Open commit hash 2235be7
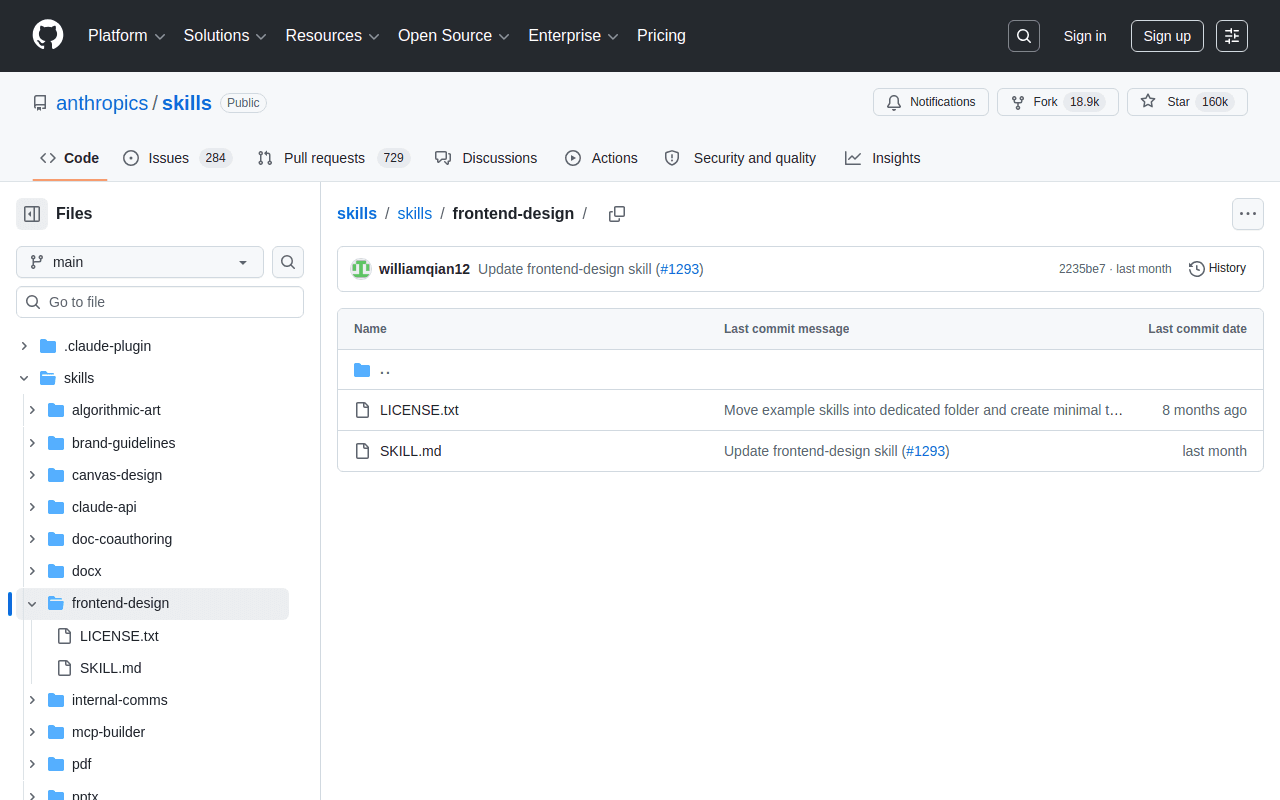Image resolution: width=1280 pixels, height=800 pixels. point(1082,269)
